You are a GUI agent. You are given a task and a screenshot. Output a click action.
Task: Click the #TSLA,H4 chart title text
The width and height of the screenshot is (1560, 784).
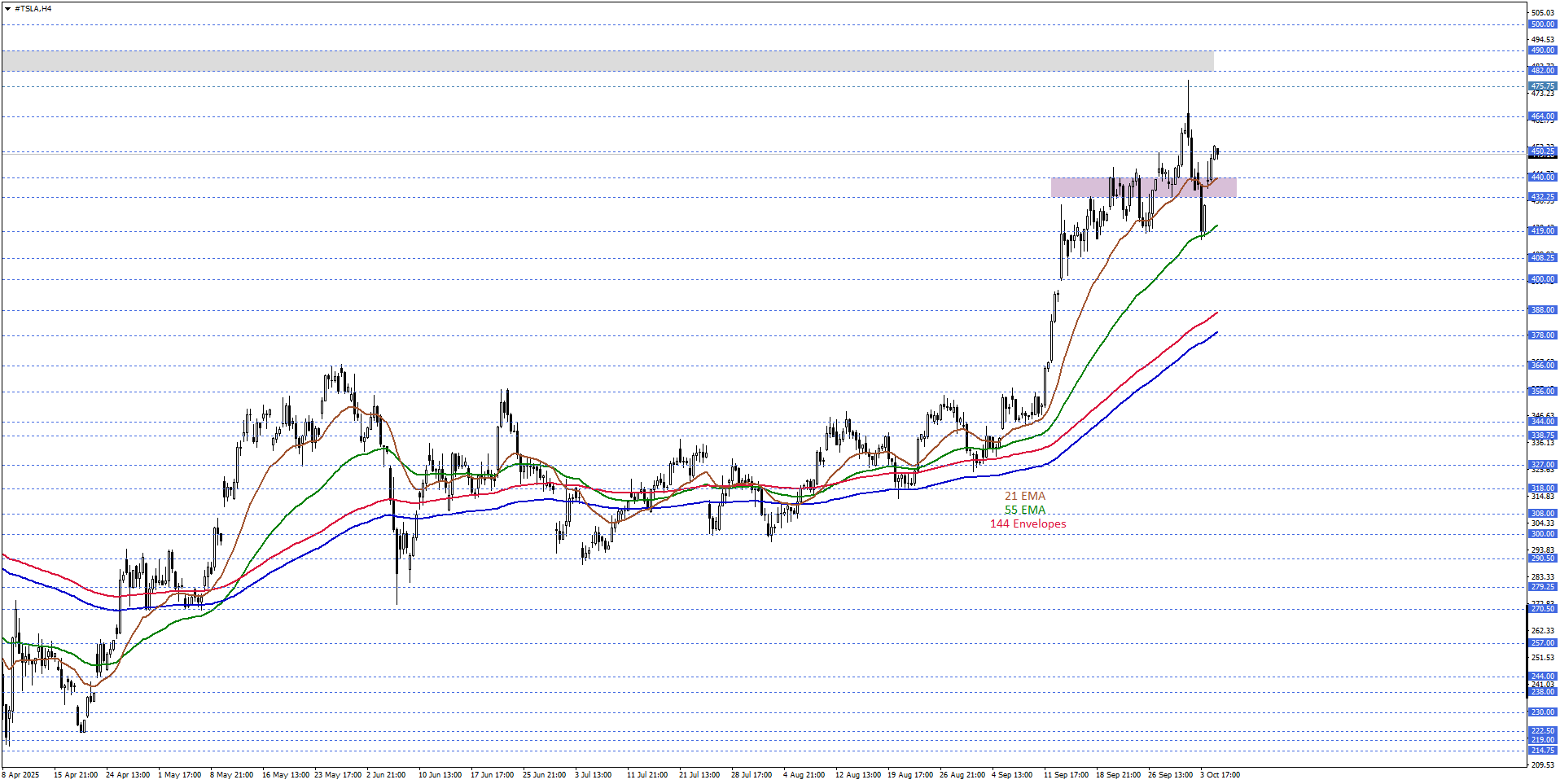coord(33,9)
